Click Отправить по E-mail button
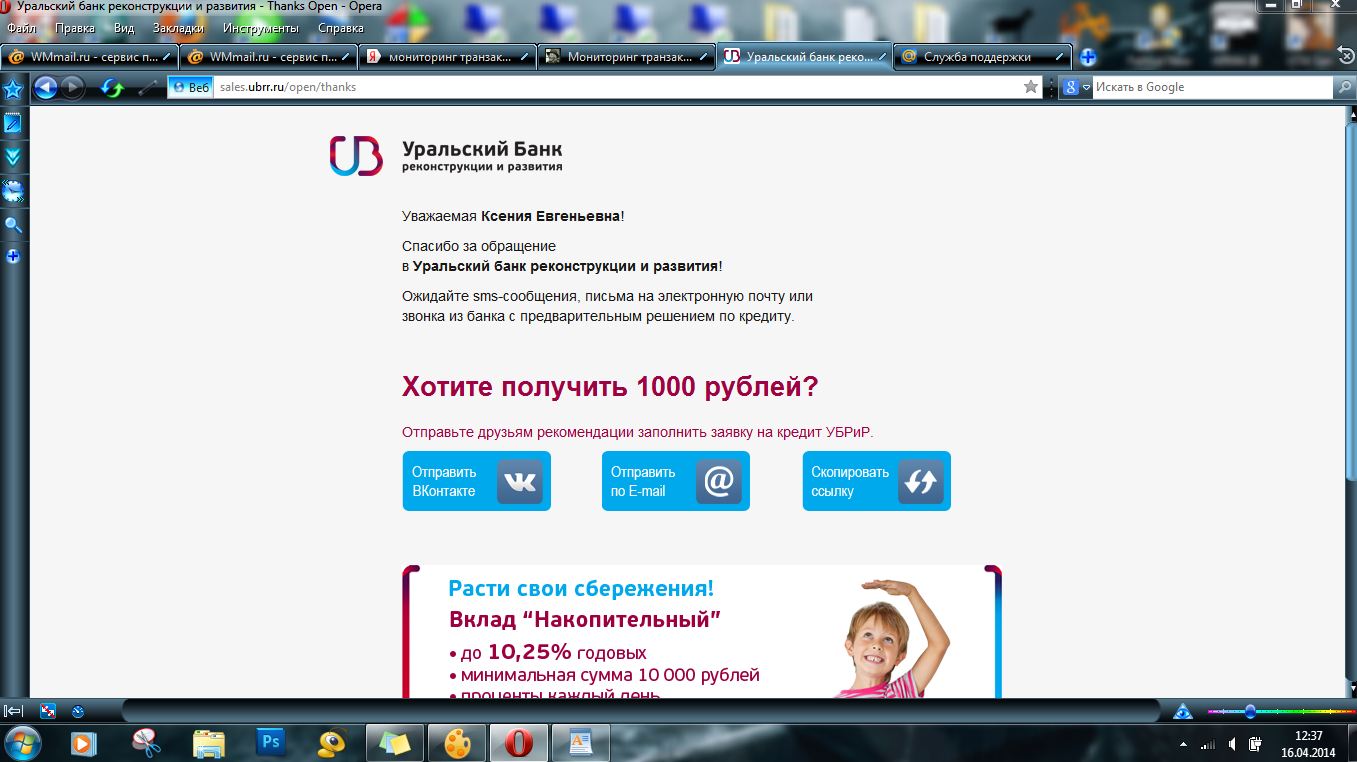Screen dimensions: 1357x762 point(676,481)
